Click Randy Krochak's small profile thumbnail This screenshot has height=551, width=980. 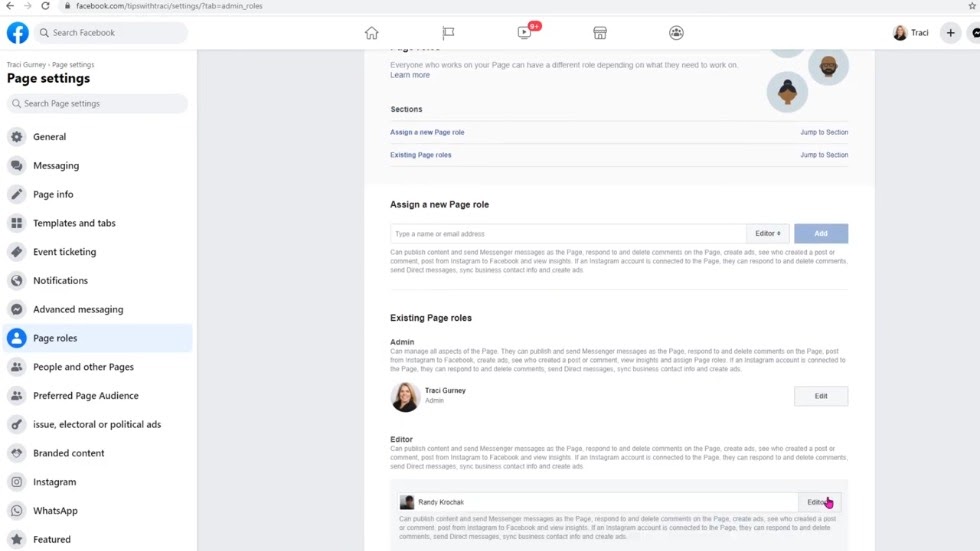407,502
